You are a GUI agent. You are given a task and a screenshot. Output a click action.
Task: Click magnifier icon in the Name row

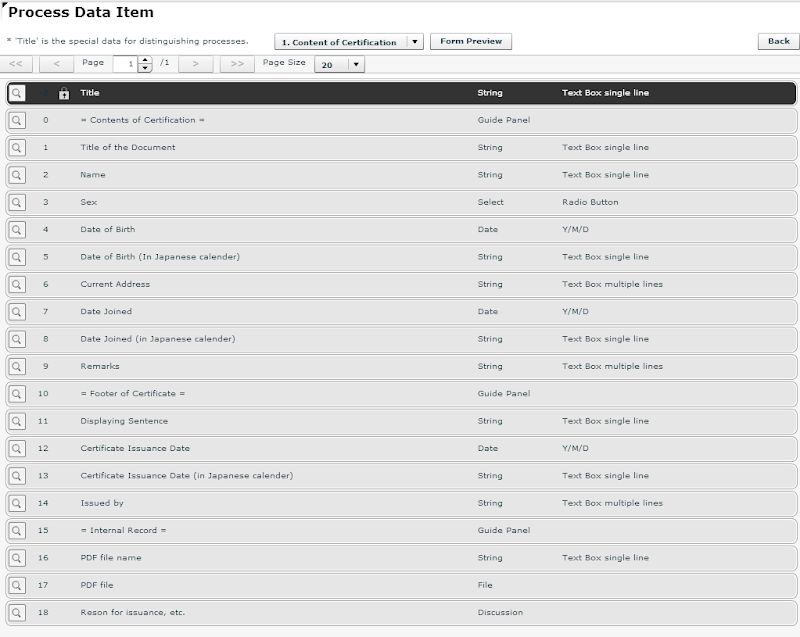coord(17,175)
